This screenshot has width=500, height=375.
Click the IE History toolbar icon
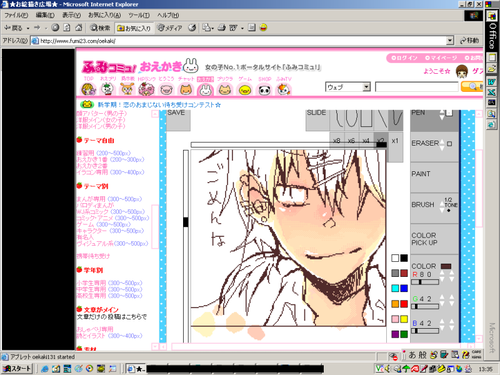click(x=192, y=28)
